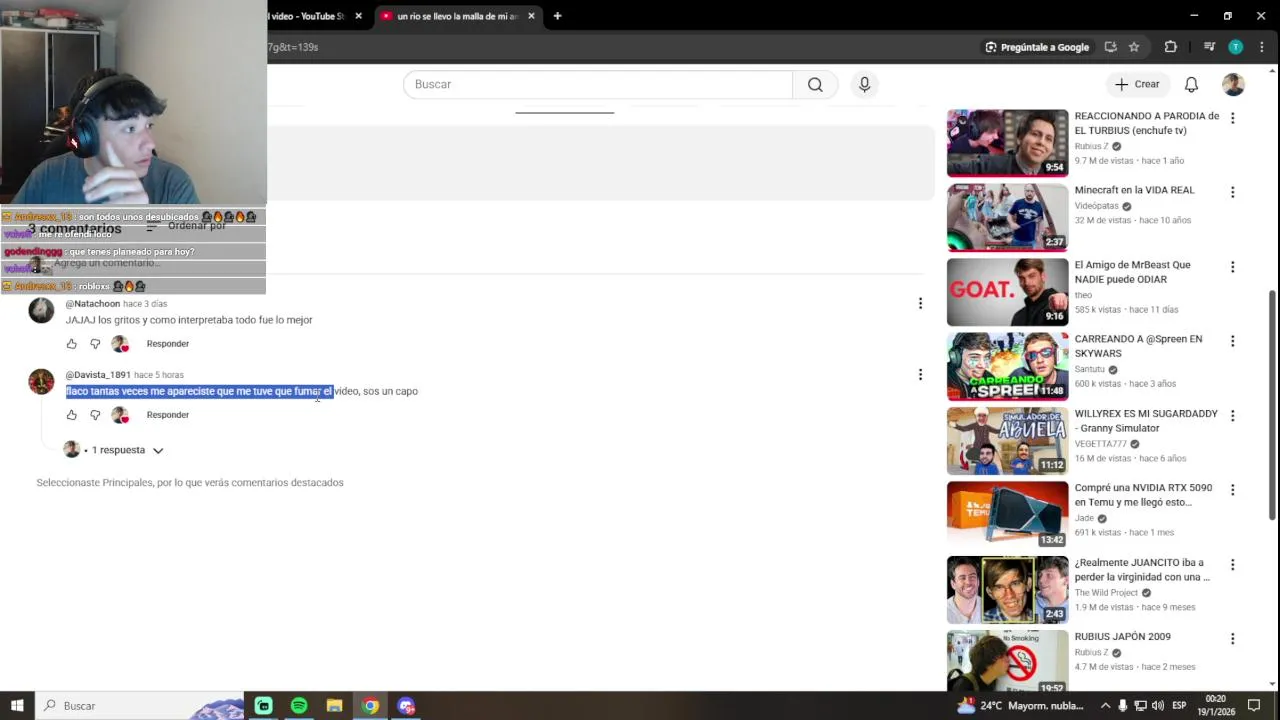Switch to the YouTube Studio tab

coord(305,16)
